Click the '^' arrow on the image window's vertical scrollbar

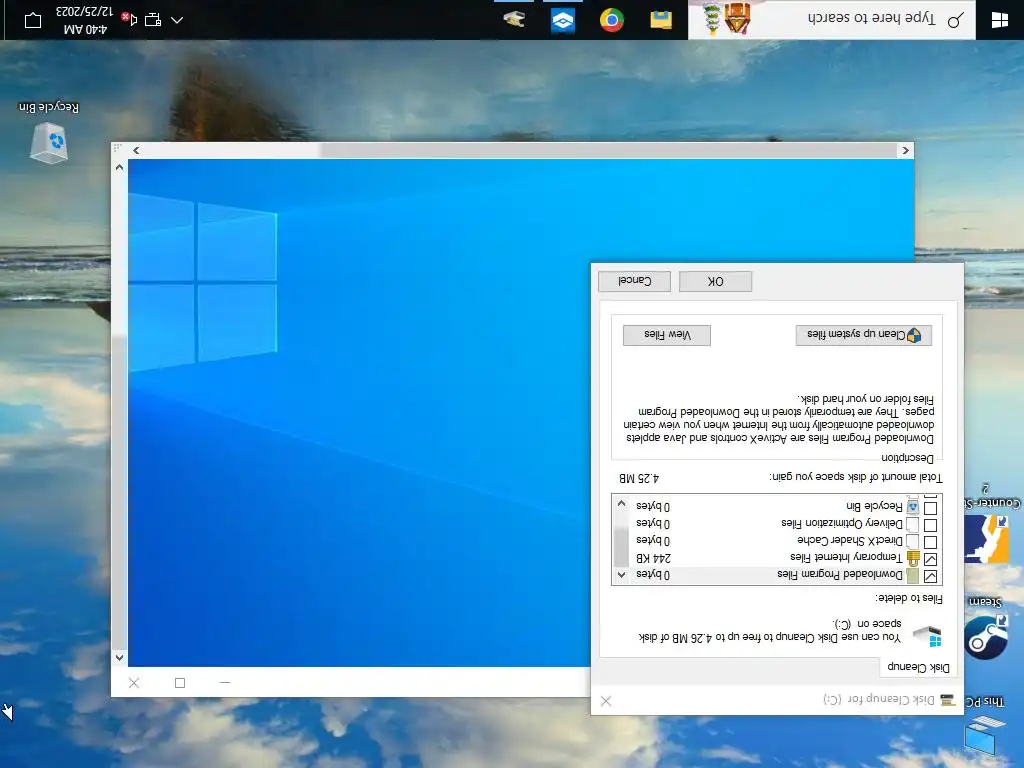(x=119, y=167)
